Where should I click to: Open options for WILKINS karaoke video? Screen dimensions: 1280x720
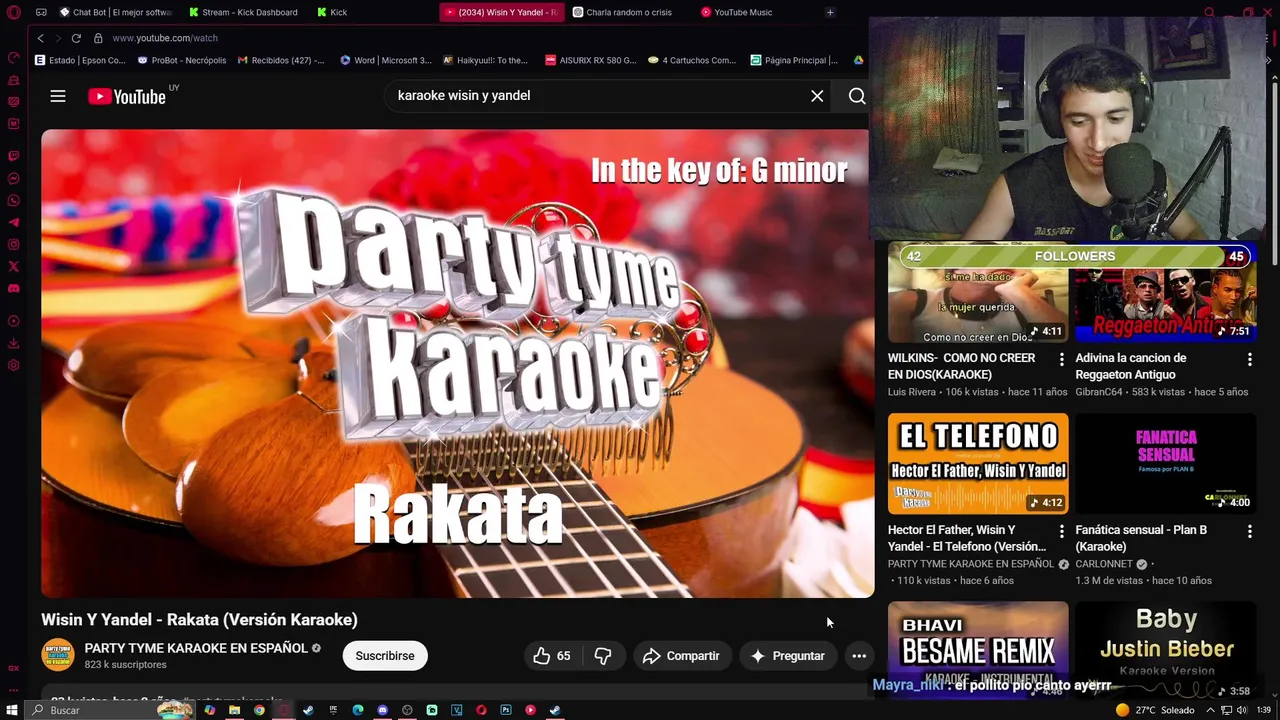tap(1062, 359)
